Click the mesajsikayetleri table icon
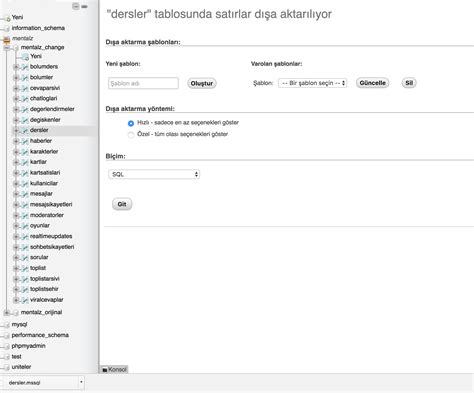The width and height of the screenshot is (474, 393). tap(25, 205)
